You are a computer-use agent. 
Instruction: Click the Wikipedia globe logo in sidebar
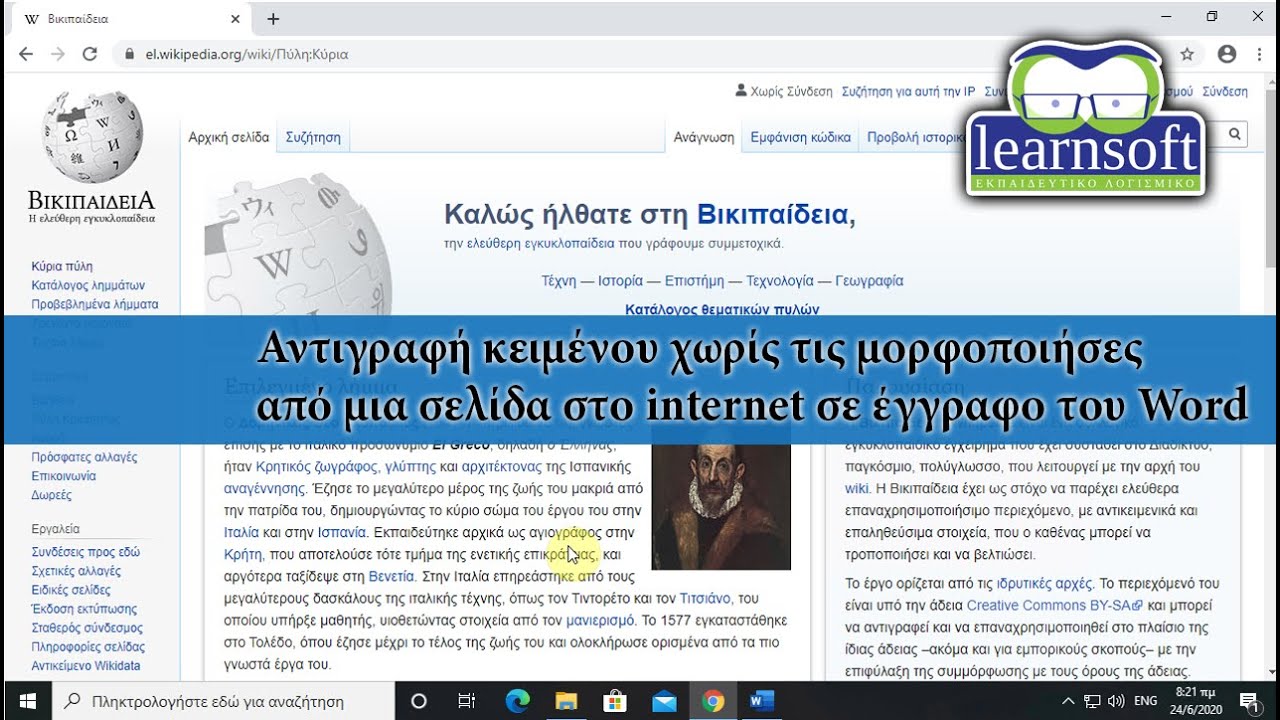click(x=92, y=135)
